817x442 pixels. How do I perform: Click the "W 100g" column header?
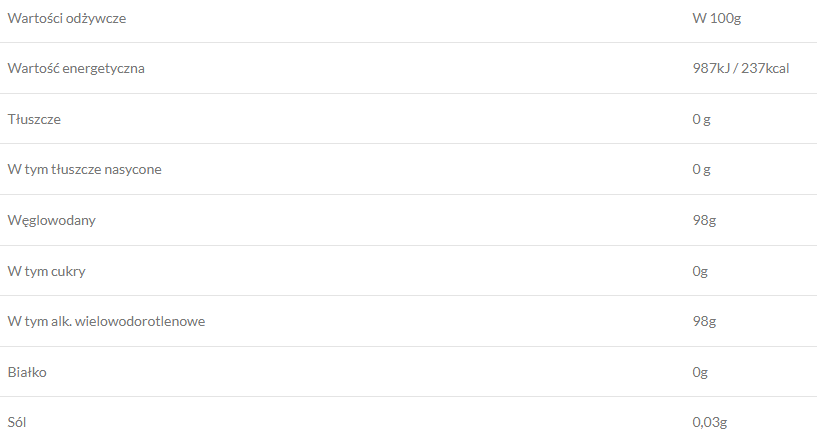(x=714, y=19)
